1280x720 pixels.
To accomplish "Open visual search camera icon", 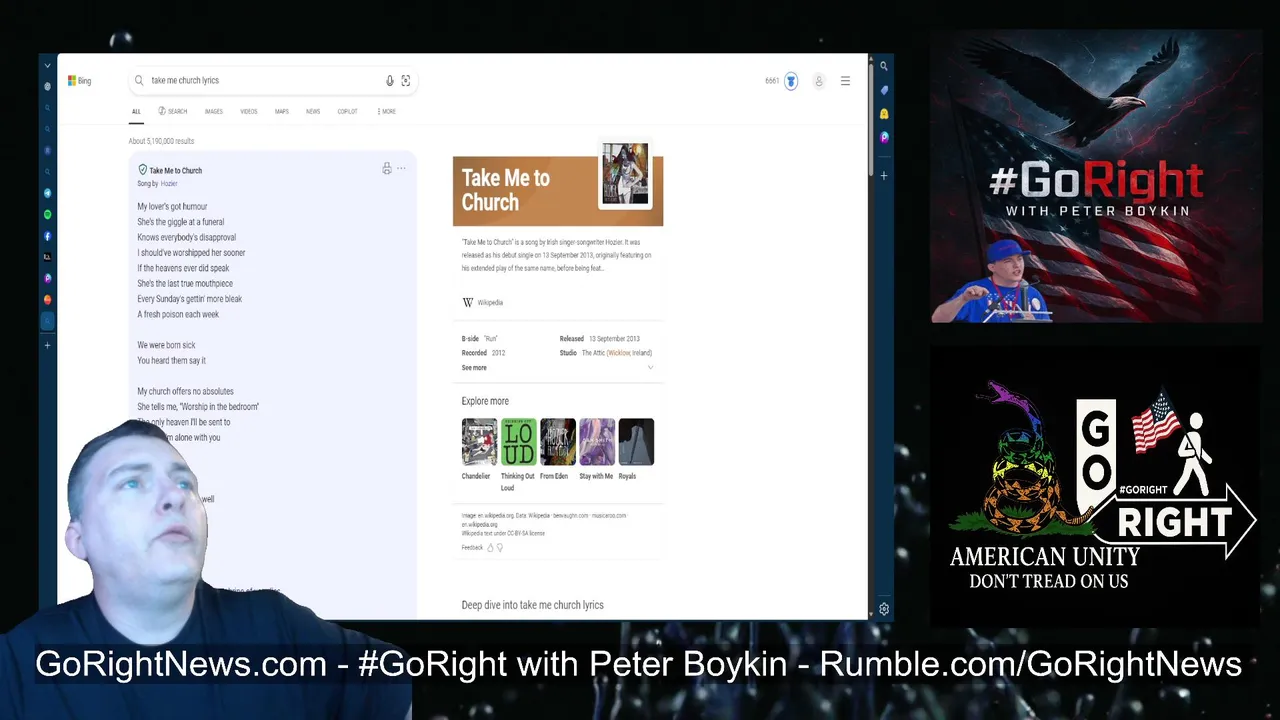I will click(406, 81).
